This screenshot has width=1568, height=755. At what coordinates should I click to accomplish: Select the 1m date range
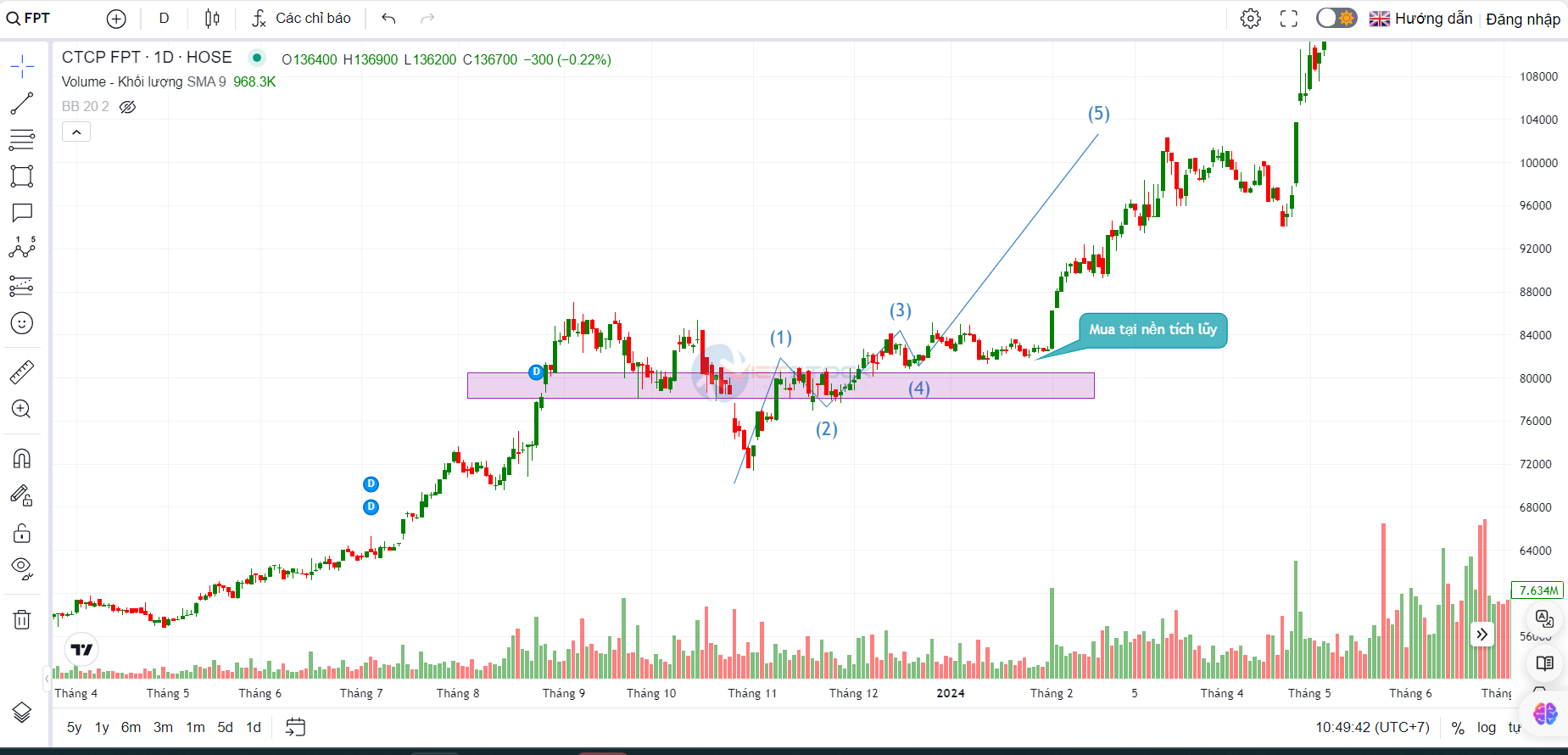pyautogui.click(x=195, y=727)
